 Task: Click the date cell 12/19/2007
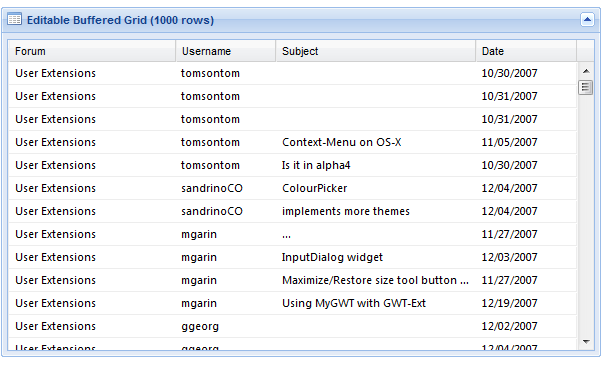[x=526, y=303]
